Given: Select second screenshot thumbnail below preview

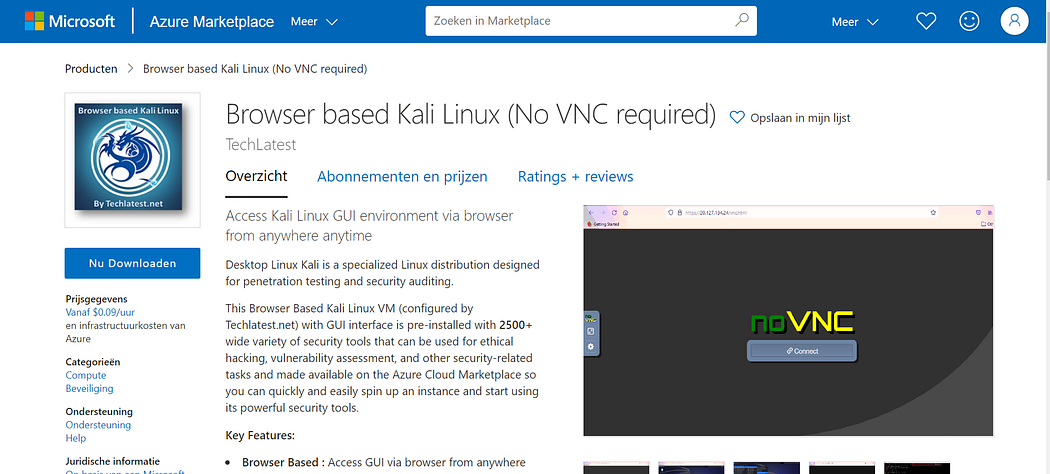Looking at the screenshot, I should (x=691, y=467).
